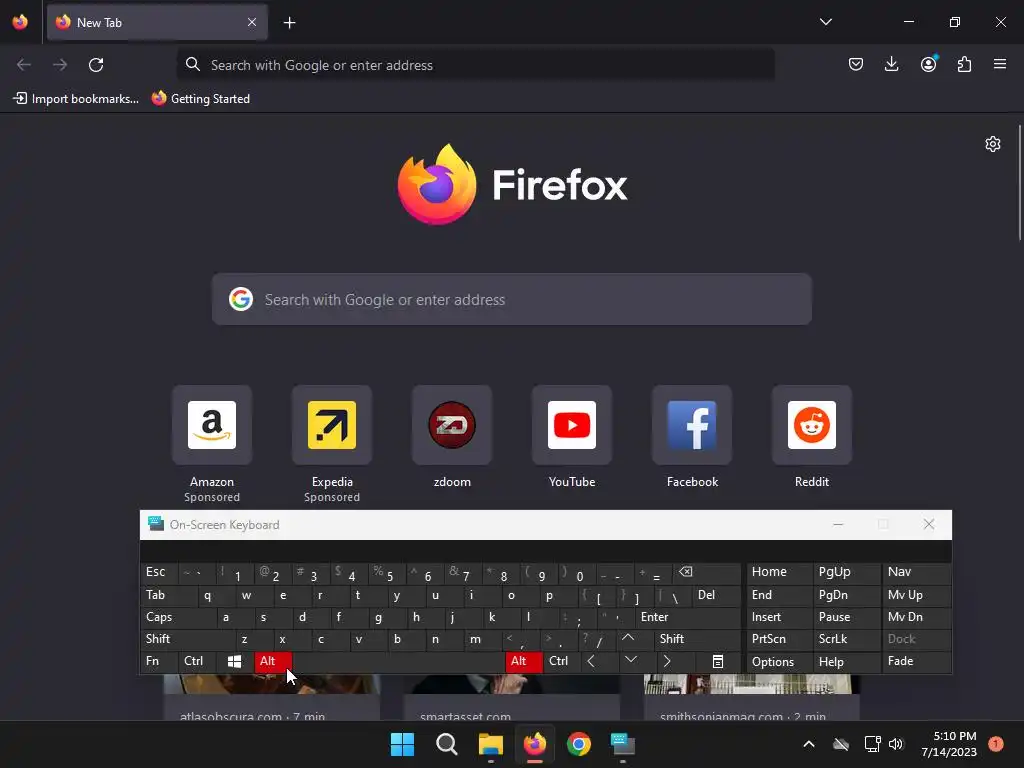Viewport: 1024px width, 768px height.
Task: Click the Help key on On-Screen Keyboard
Action: coord(846,662)
